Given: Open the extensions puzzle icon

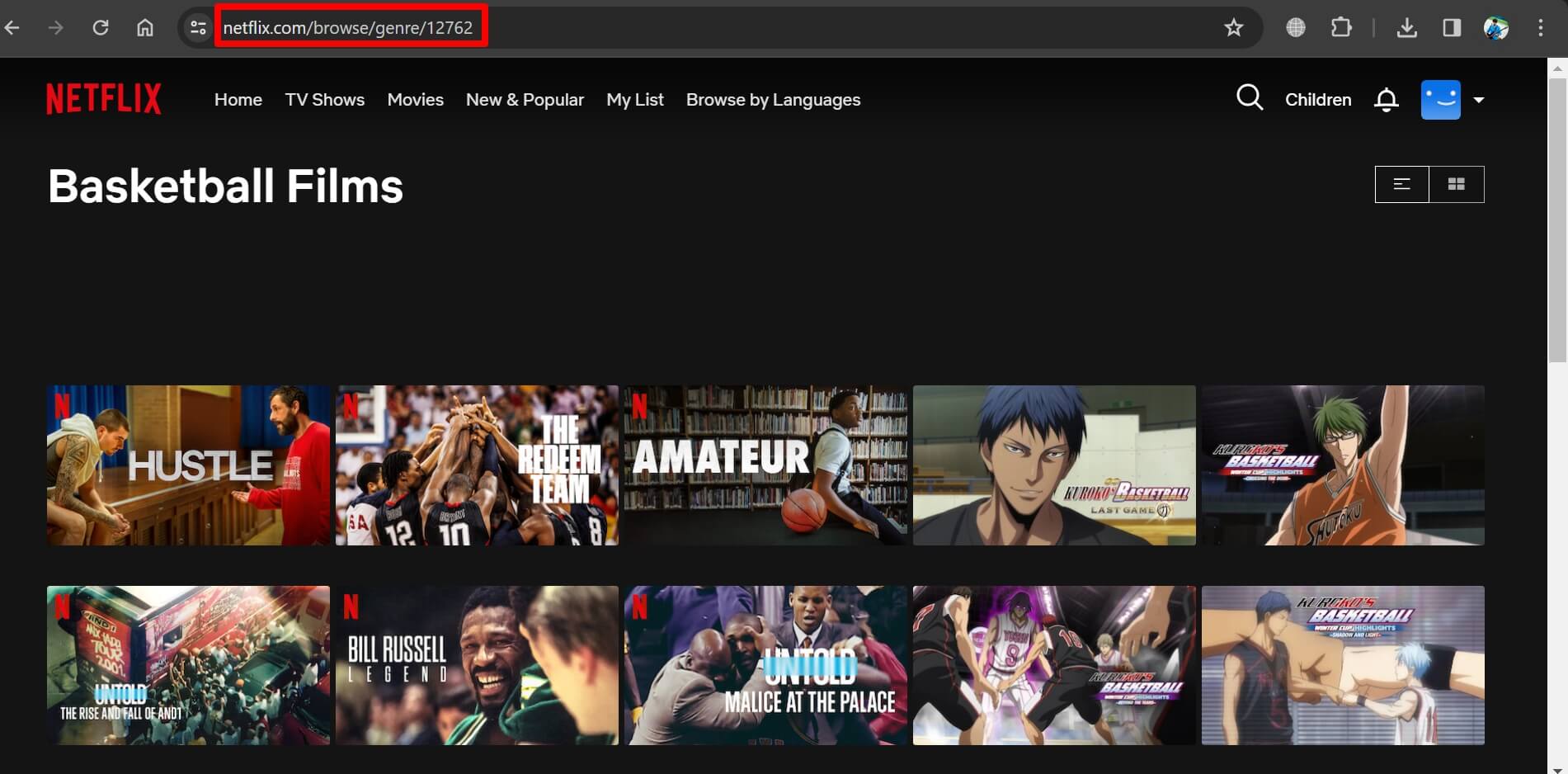Looking at the screenshot, I should tap(1341, 28).
